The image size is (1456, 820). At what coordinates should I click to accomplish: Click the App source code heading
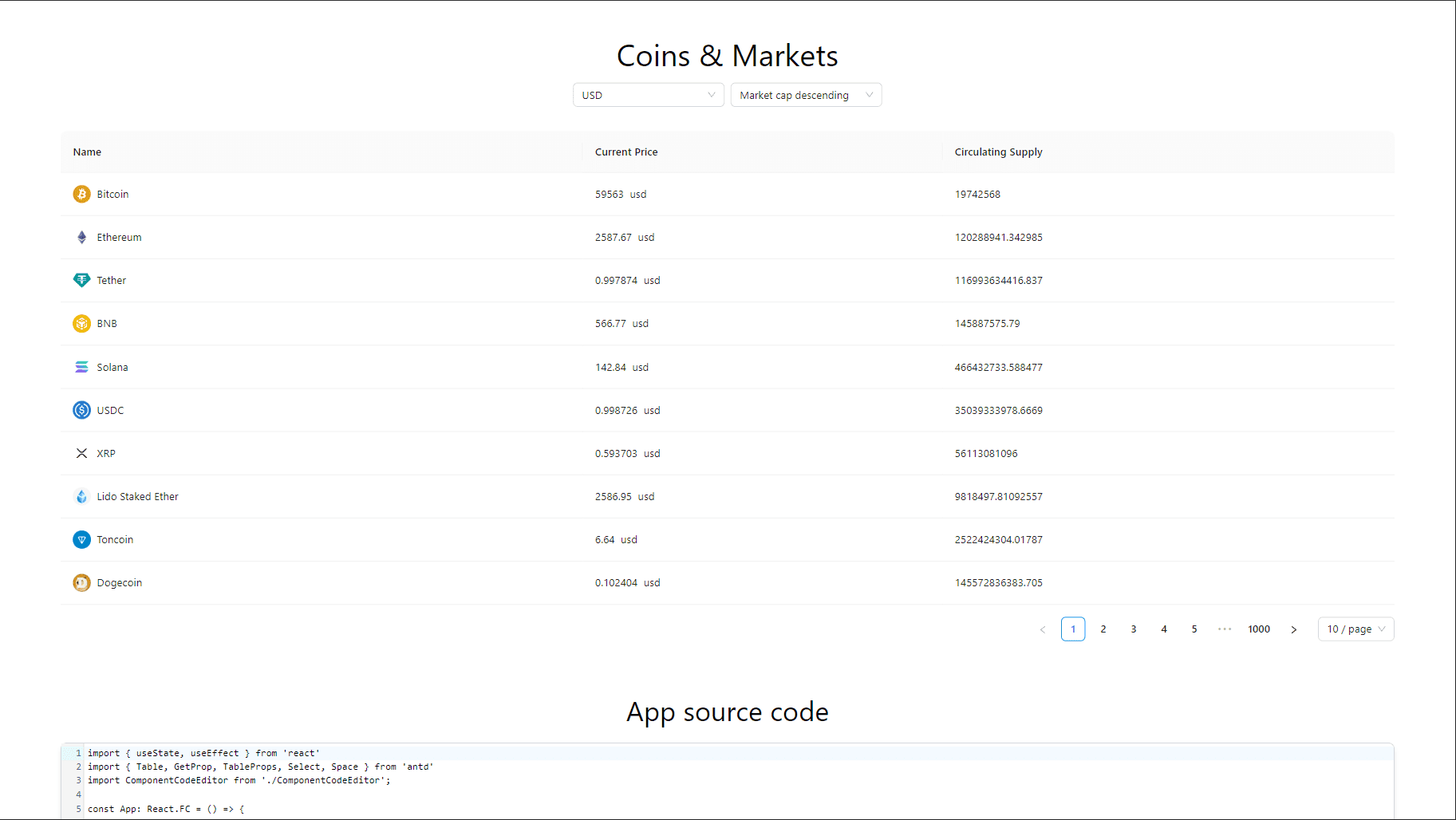(728, 712)
